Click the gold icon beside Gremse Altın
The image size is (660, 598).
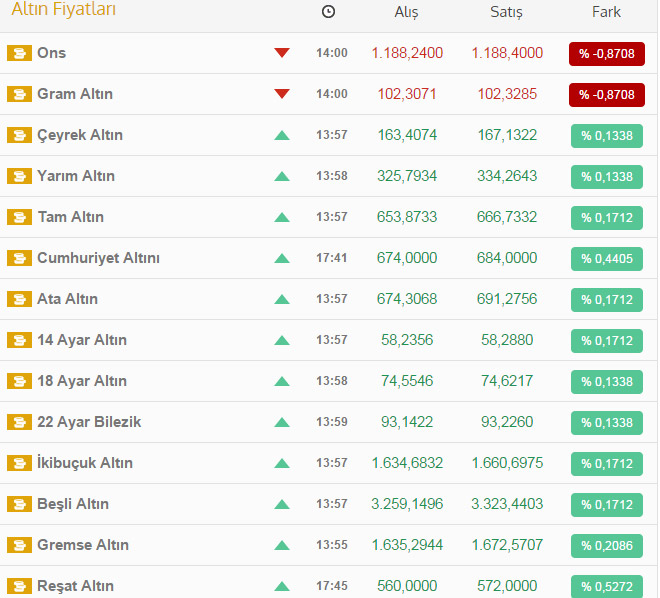click(19, 546)
